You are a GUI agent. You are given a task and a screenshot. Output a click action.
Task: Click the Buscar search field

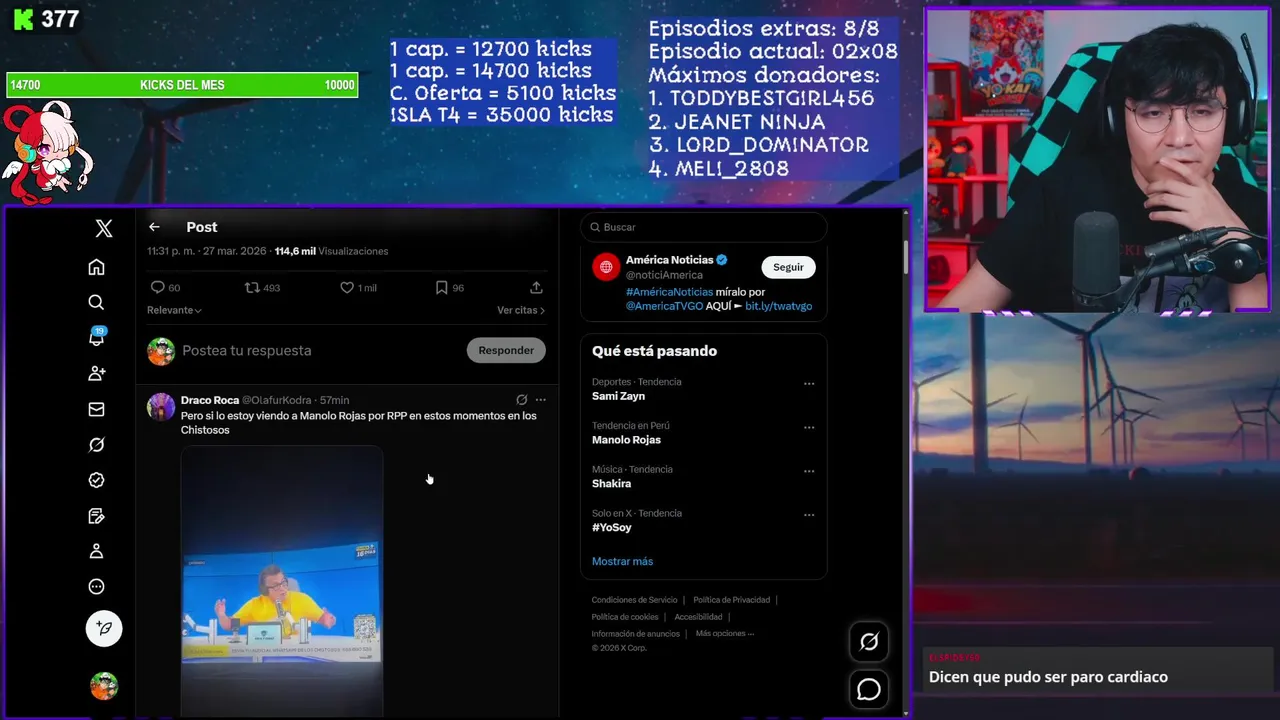704,227
